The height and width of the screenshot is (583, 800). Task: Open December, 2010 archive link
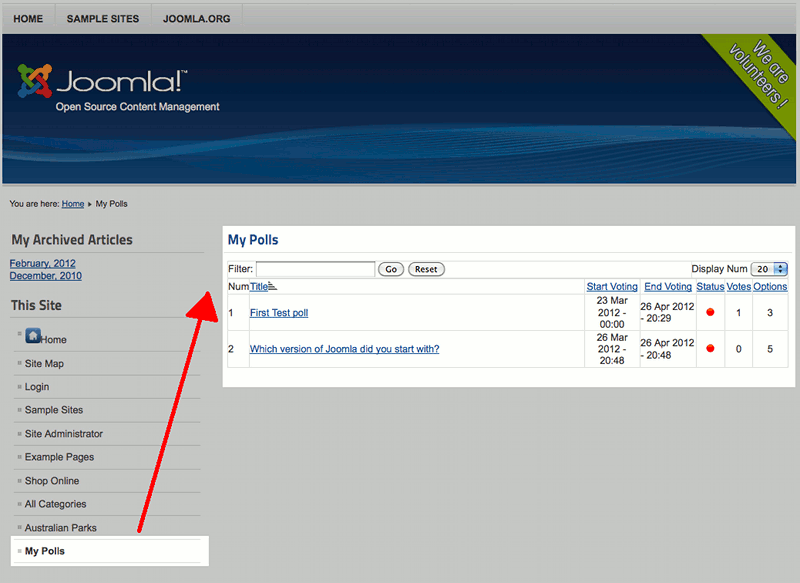pyautogui.click(x=46, y=276)
